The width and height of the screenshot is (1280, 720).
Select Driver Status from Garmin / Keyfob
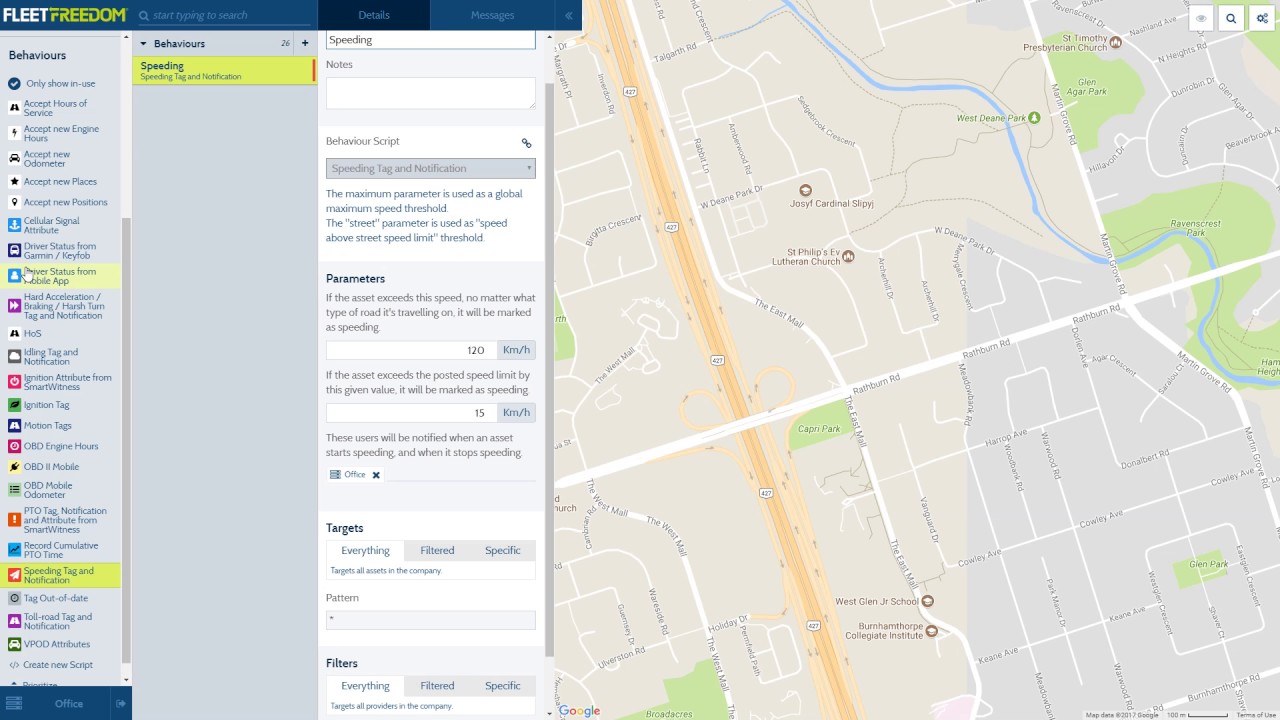coord(60,251)
